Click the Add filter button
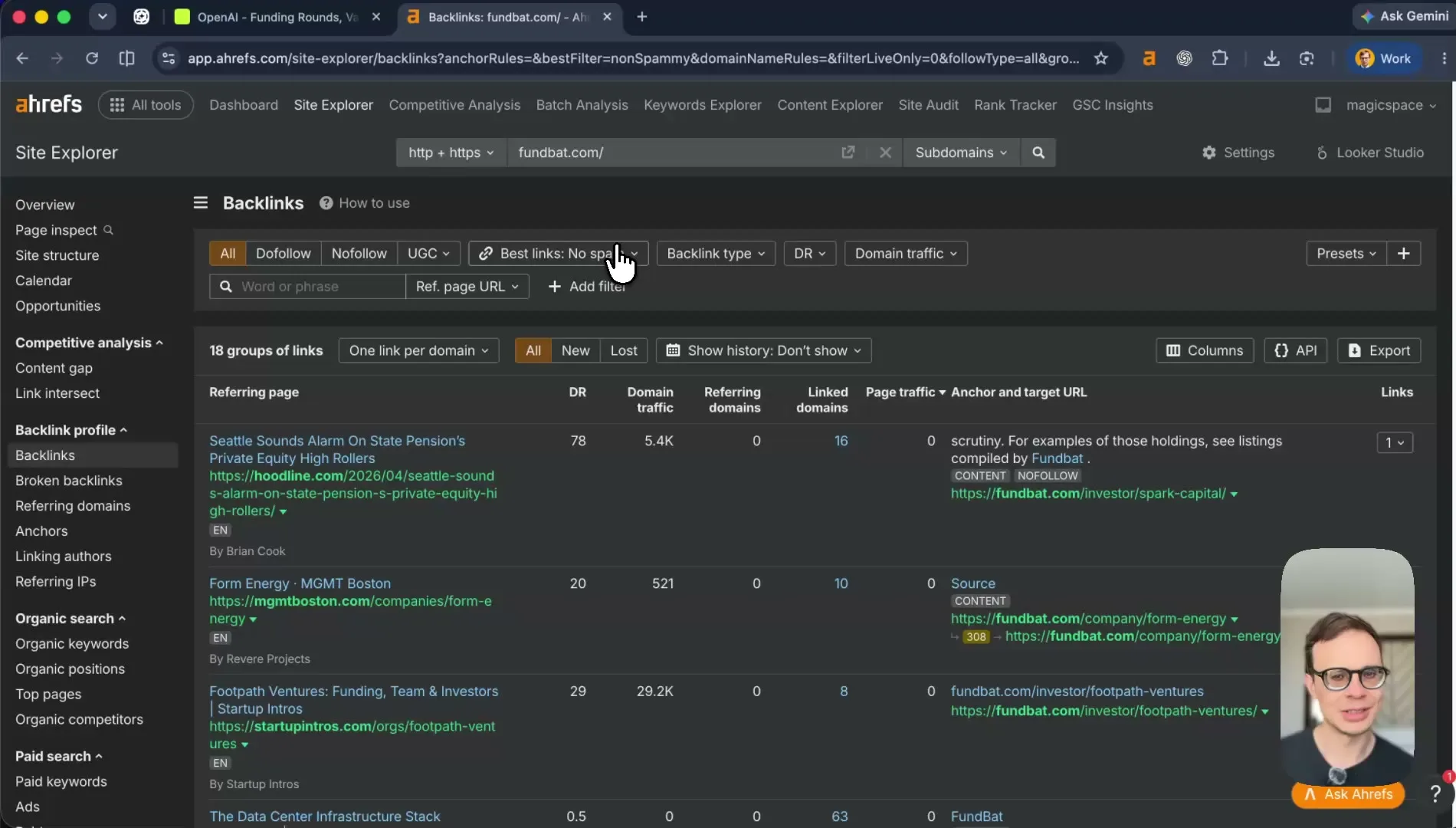This screenshot has width=1456, height=828. [x=587, y=287]
